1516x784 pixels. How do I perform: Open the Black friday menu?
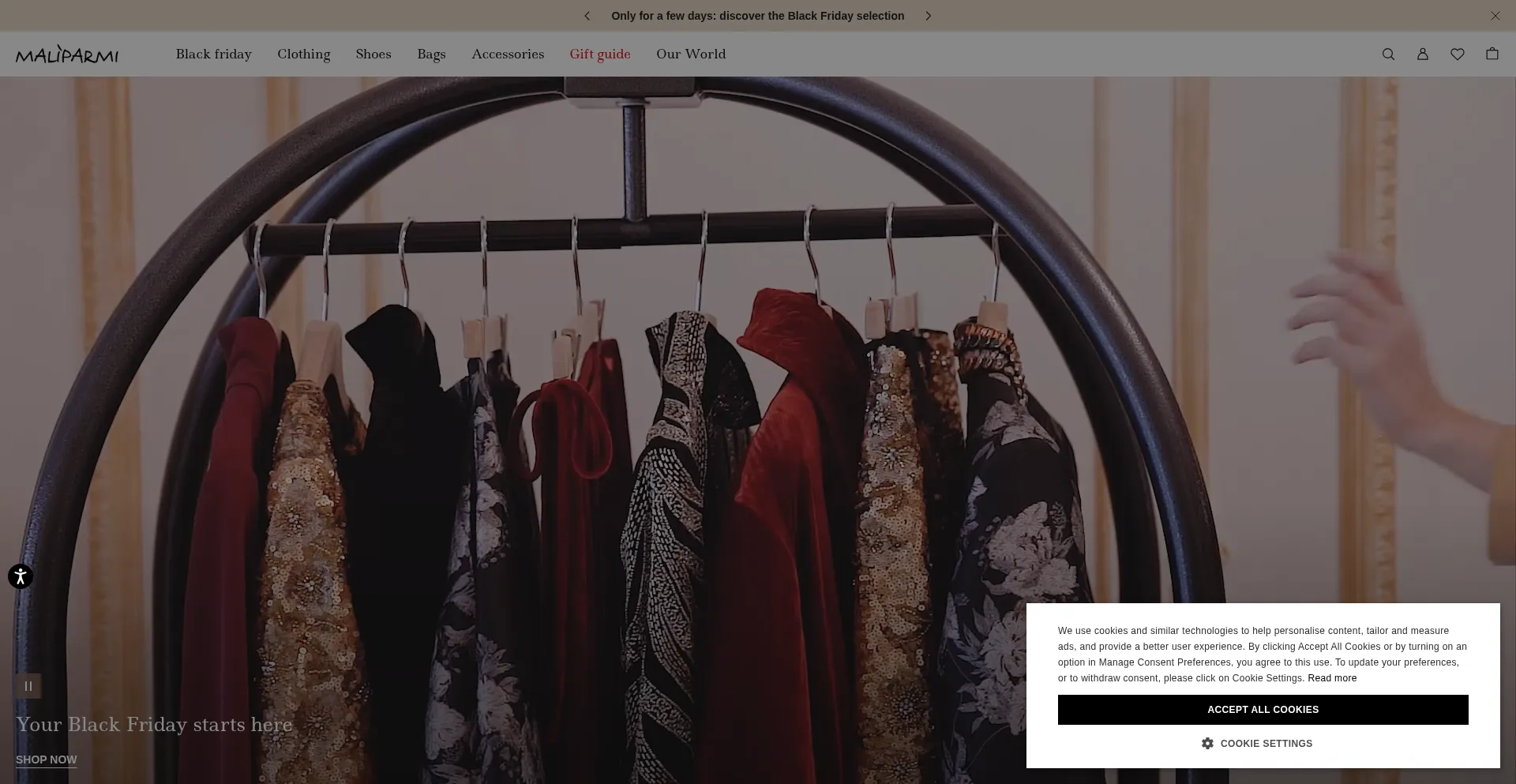coord(214,54)
